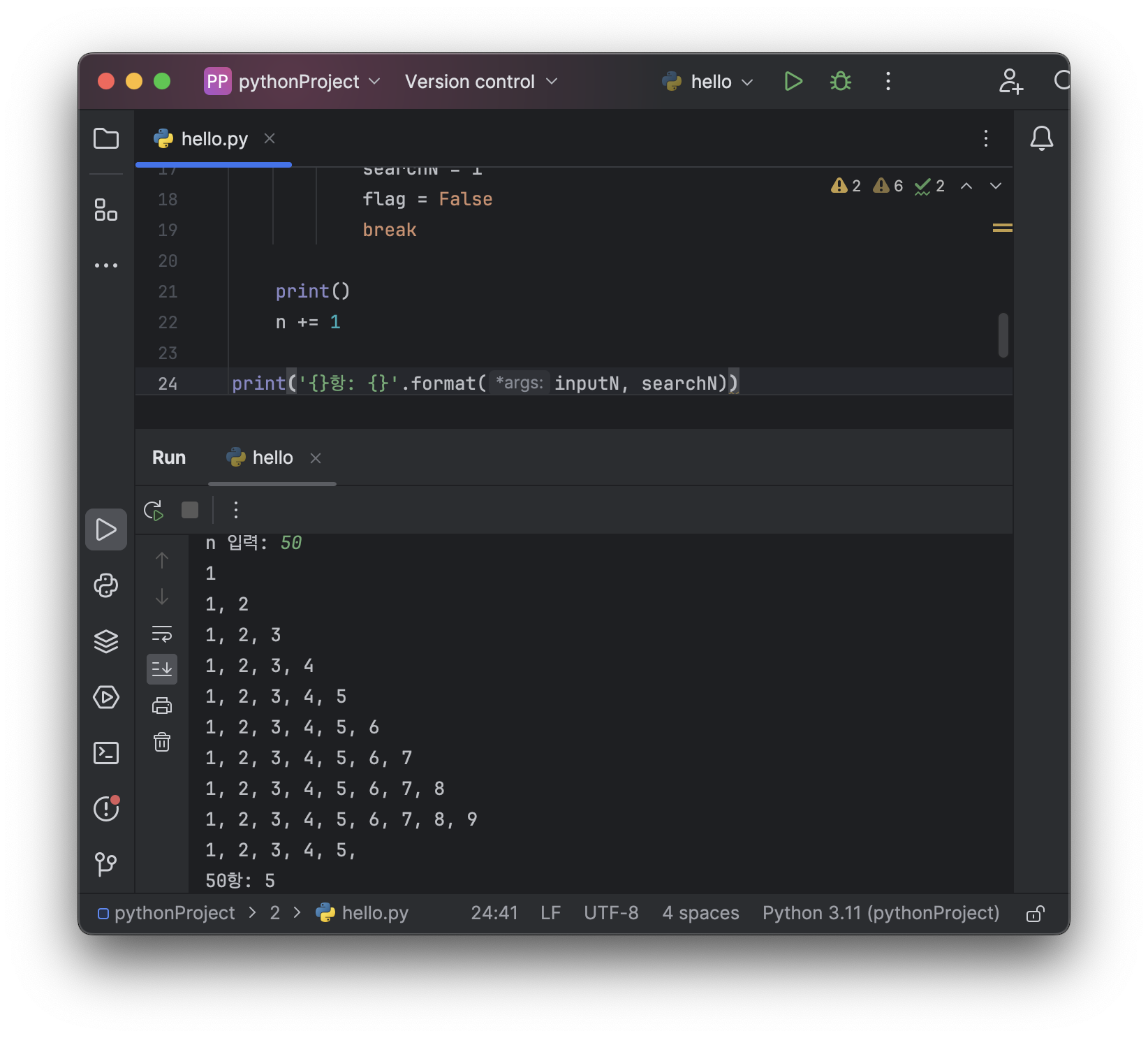Go to previous highlighted problem arrow
This screenshot has width=1148, height=1038.
pos(966,186)
